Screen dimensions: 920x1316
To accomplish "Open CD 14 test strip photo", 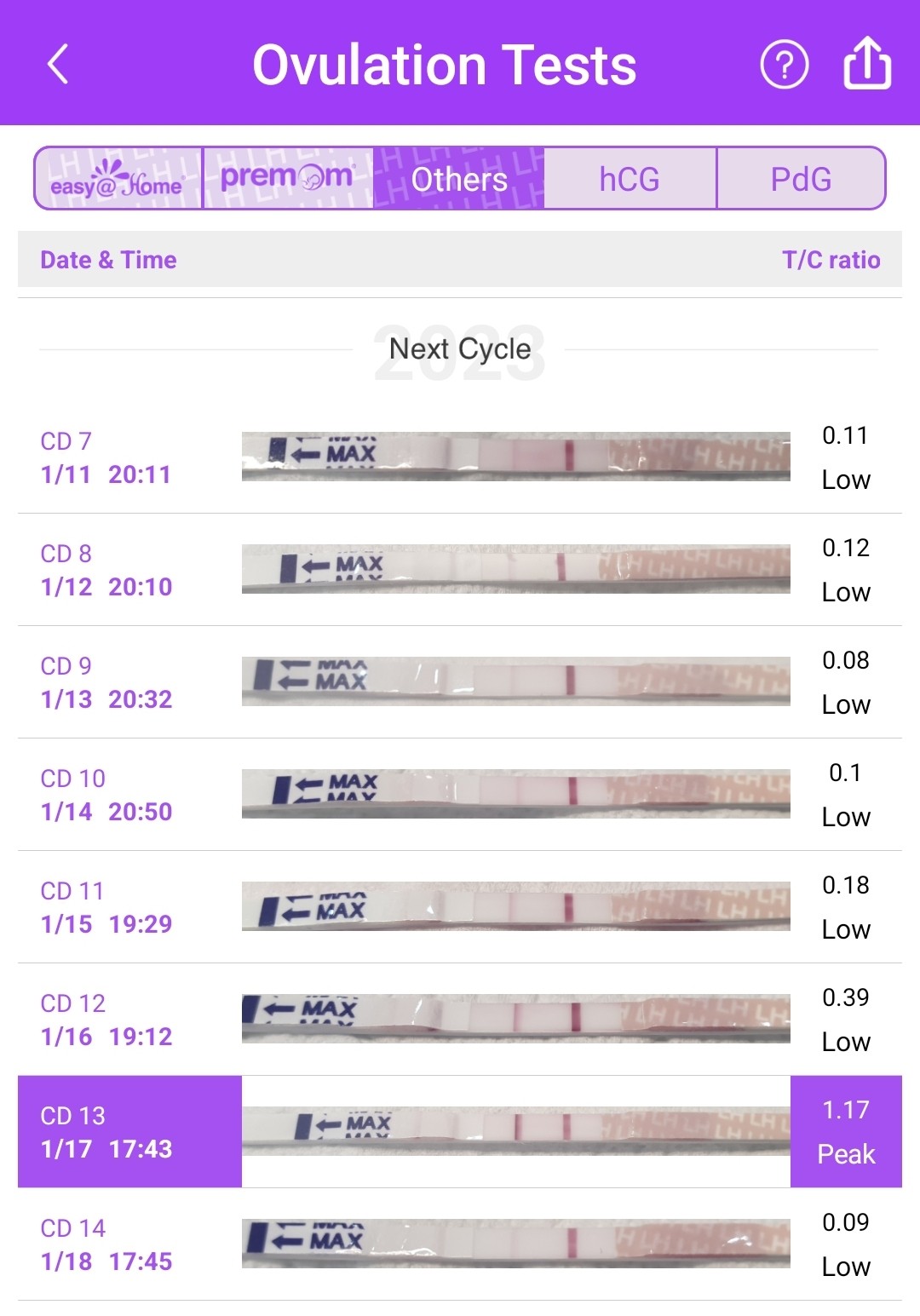I will 515,1244.
